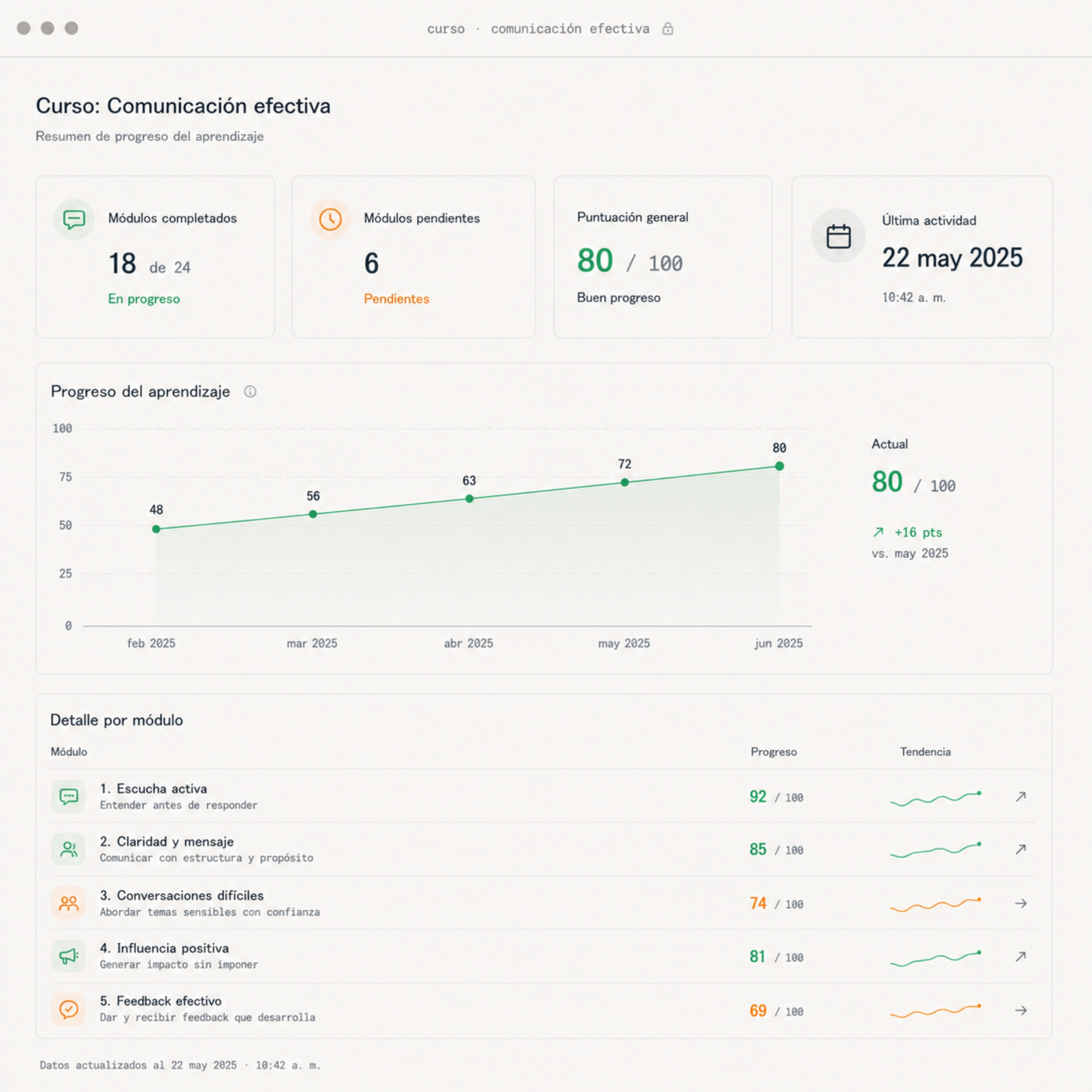Screen dimensions: 1092x1092
Task: Click the Progreso column header
Action: pos(773,752)
